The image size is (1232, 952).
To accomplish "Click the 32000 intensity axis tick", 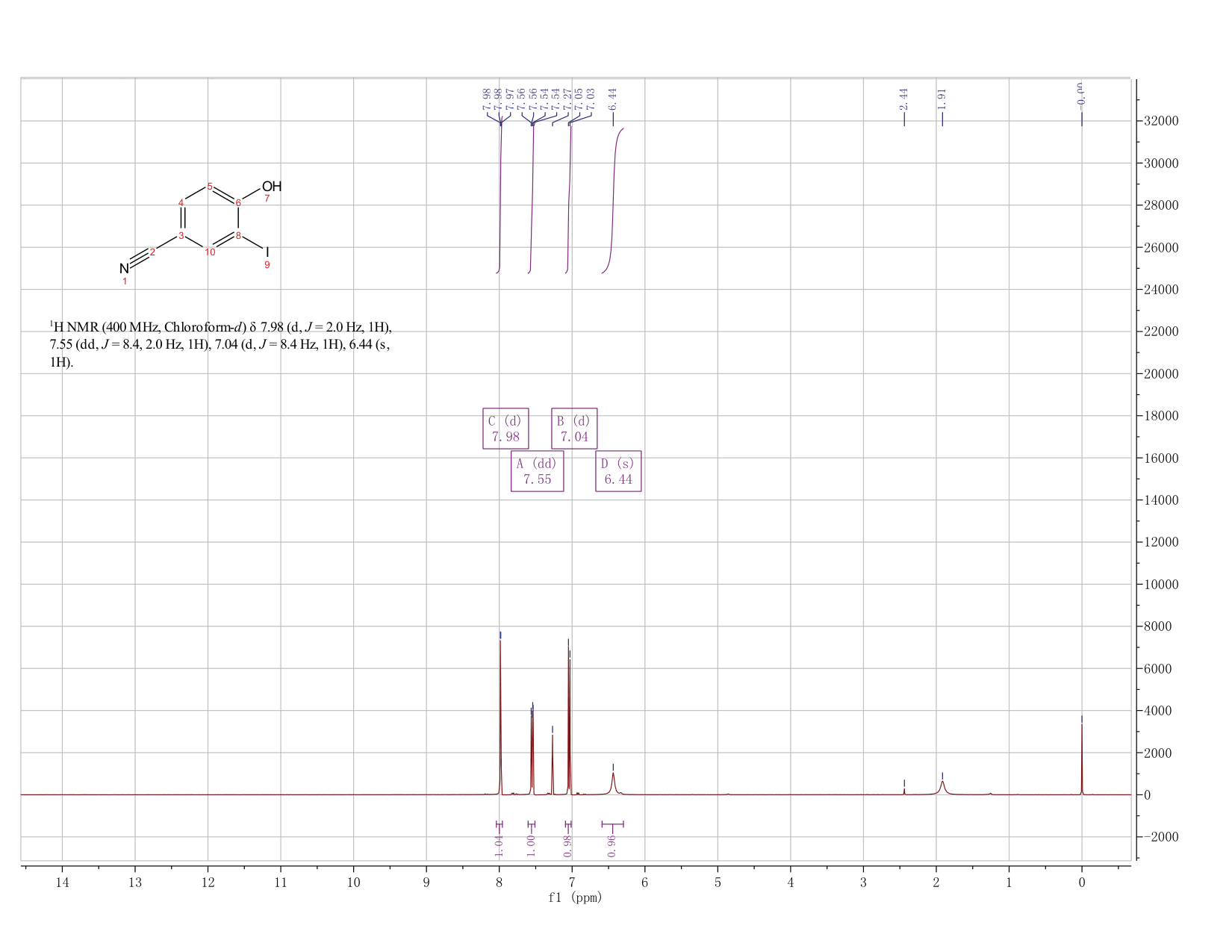I will tap(1160, 121).
